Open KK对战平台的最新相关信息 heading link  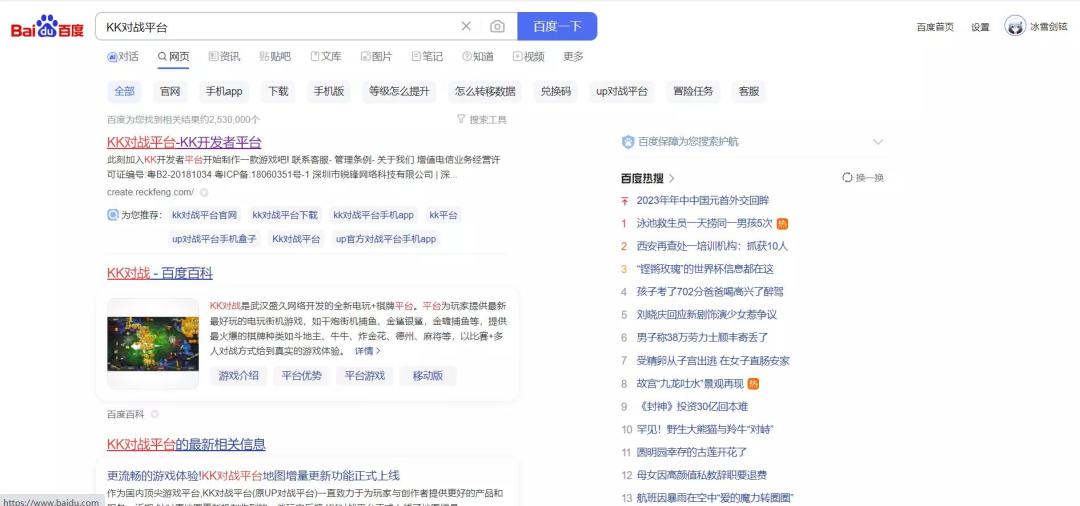[x=186, y=445]
